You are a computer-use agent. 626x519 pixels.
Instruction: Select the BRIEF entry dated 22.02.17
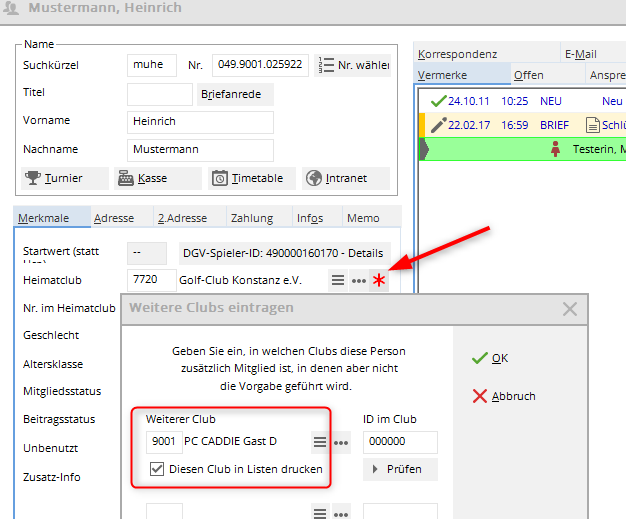(523, 125)
